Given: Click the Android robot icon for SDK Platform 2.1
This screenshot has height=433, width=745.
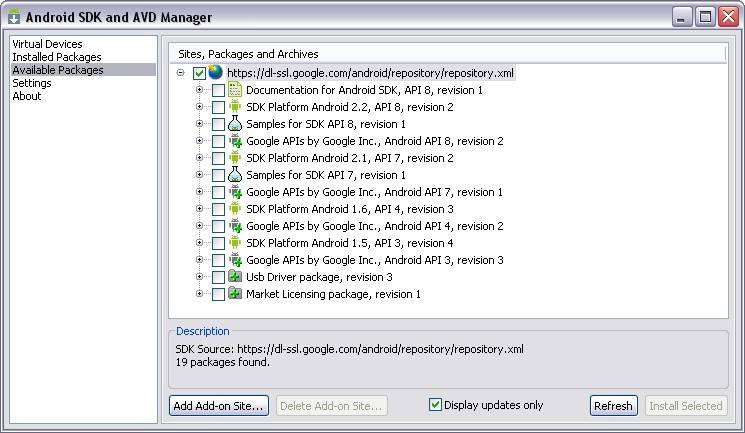Looking at the screenshot, I should click(235, 157).
